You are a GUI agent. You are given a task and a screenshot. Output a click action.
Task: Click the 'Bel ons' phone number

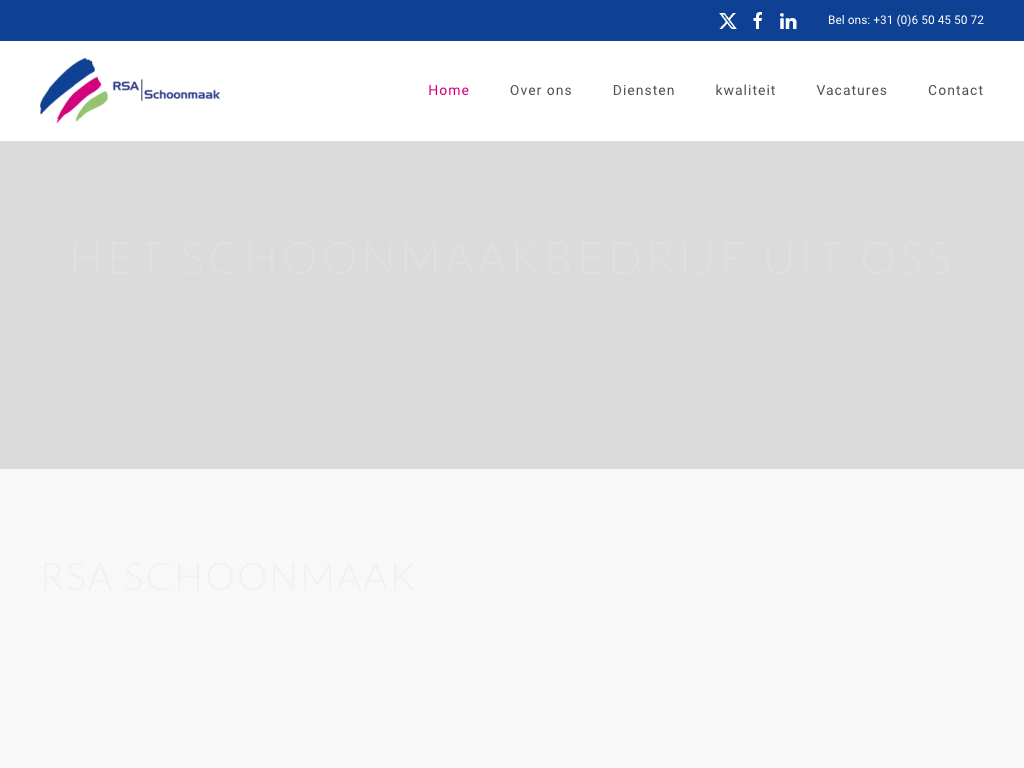pos(906,20)
